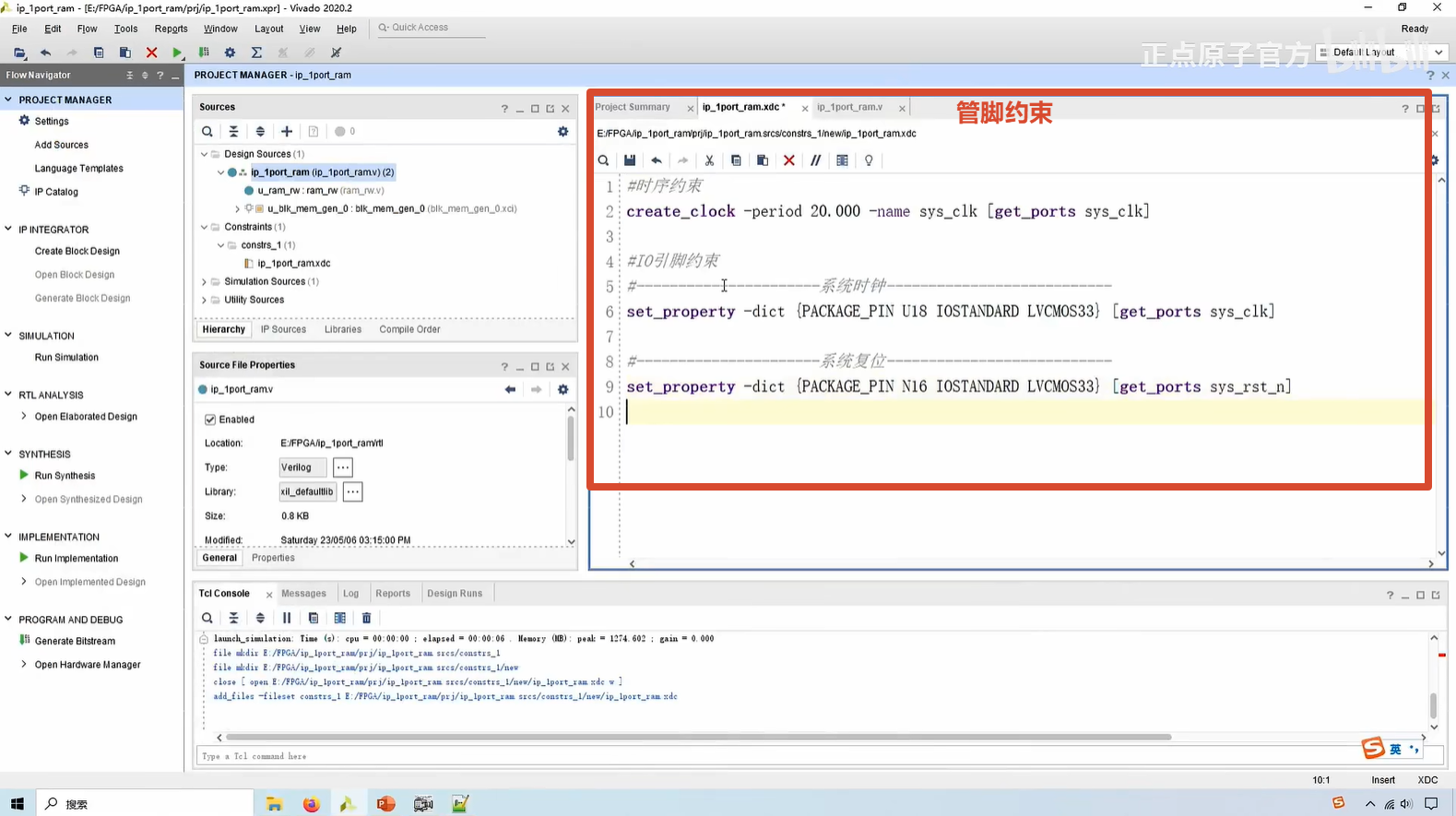The image size is (1456, 816).
Task: Click Run Implementation in Flow Navigator
Action: [77, 559]
